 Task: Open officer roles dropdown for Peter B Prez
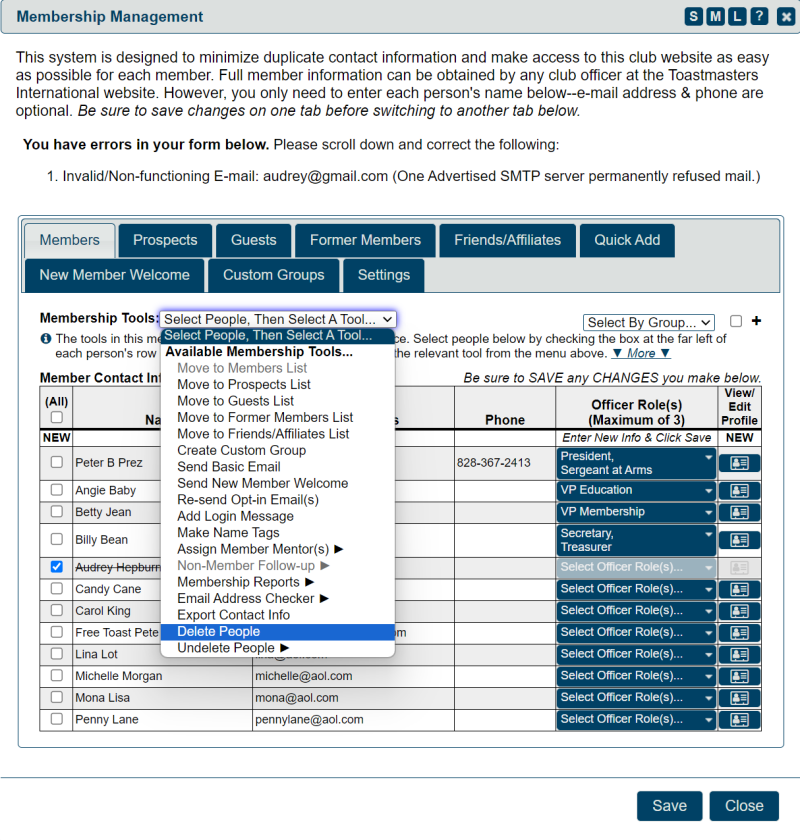(x=636, y=463)
